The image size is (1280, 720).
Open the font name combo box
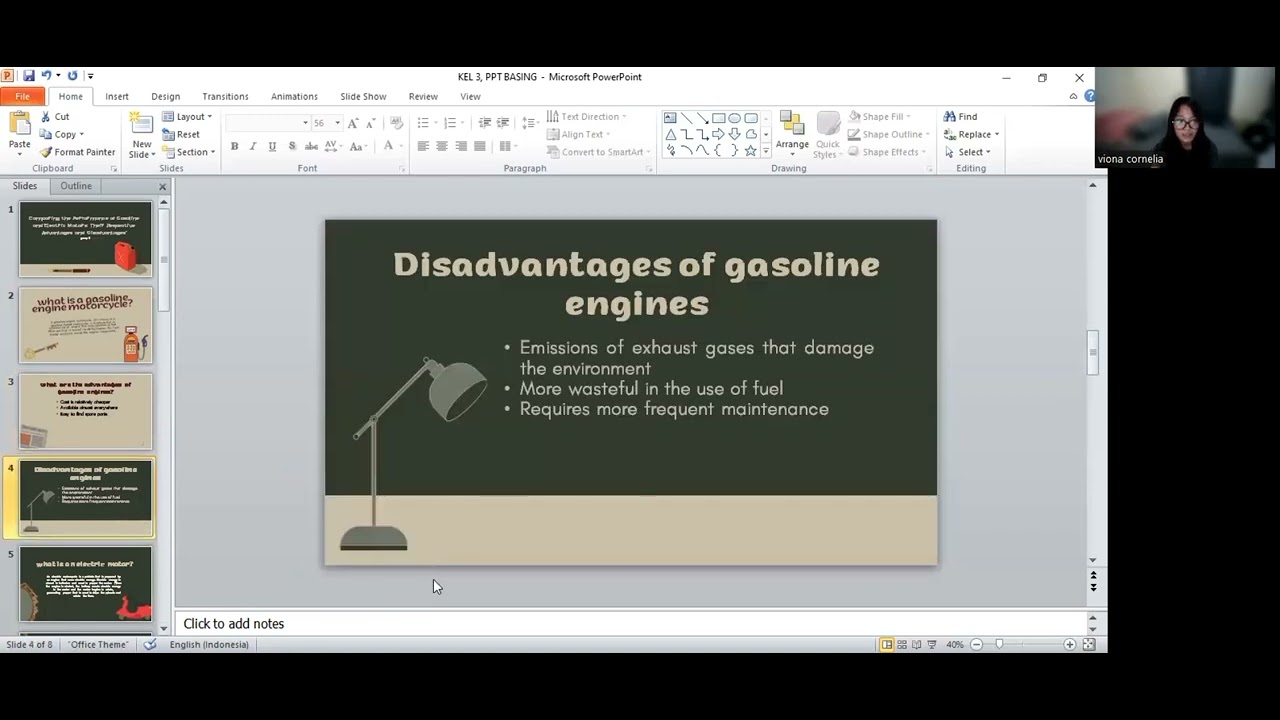click(267, 123)
